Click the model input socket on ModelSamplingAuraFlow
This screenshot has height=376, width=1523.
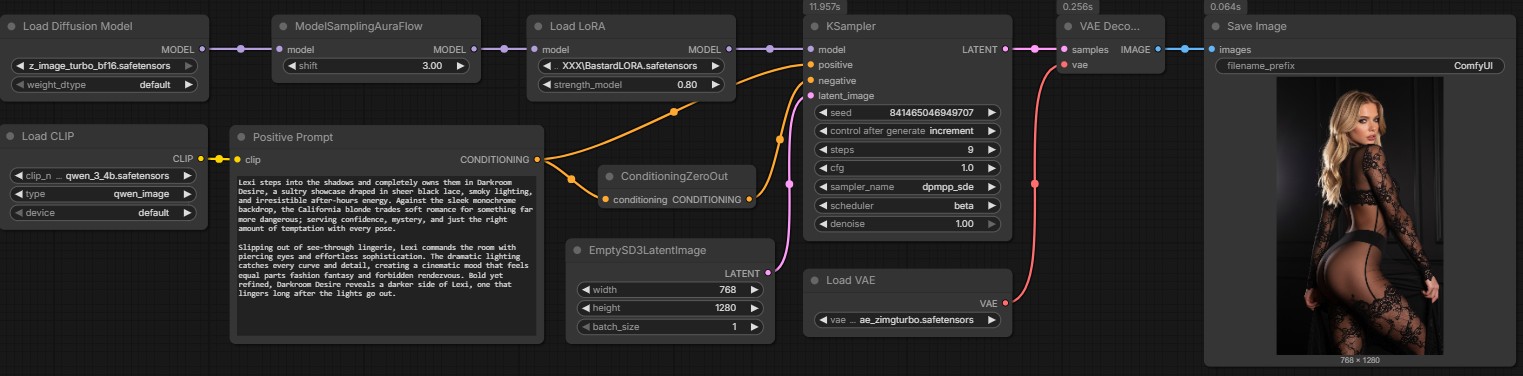click(x=279, y=49)
